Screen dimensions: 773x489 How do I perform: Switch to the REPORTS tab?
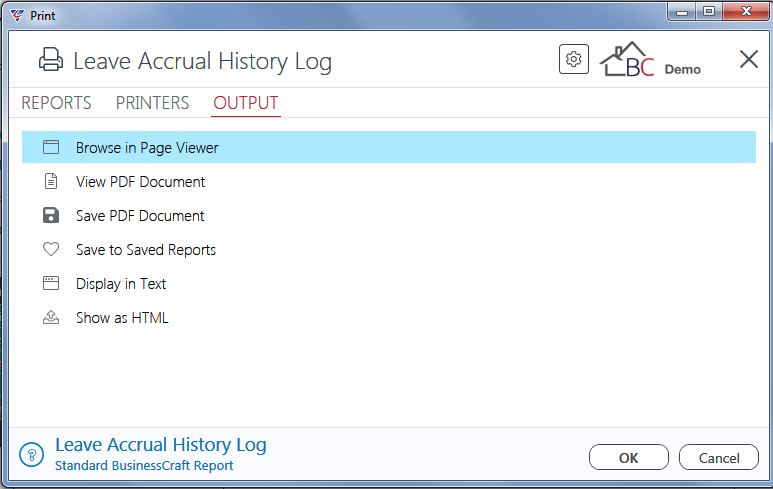point(56,103)
